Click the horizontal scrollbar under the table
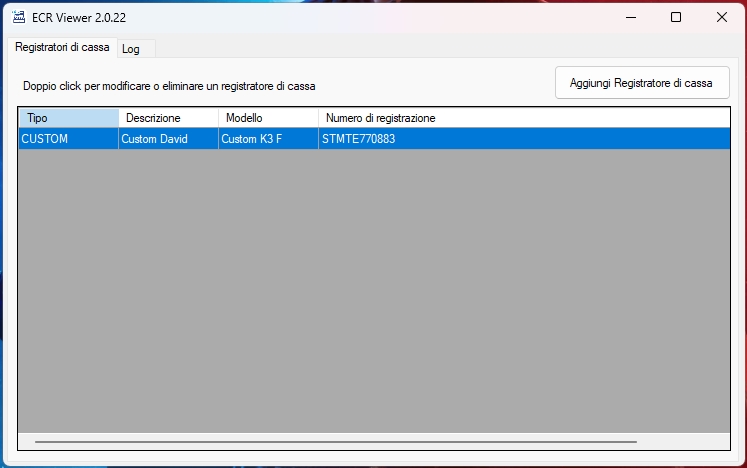This screenshot has width=747, height=468. point(335,442)
